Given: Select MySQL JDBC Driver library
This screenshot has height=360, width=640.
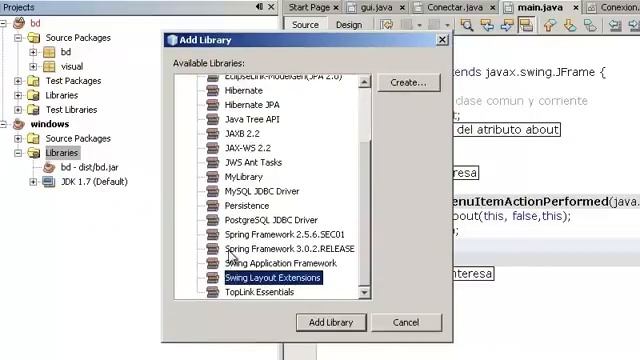Looking at the screenshot, I should click(262, 191).
